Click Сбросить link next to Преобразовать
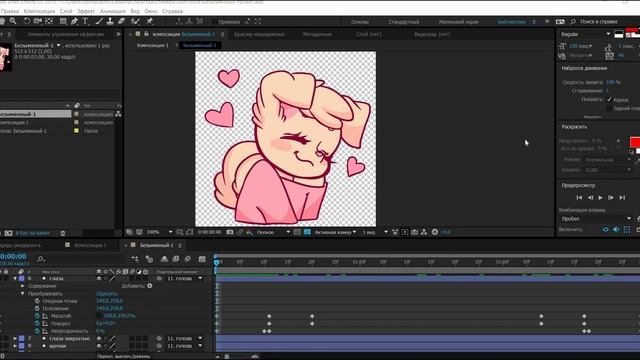Screen dimensions: 640x360 coord(107,293)
